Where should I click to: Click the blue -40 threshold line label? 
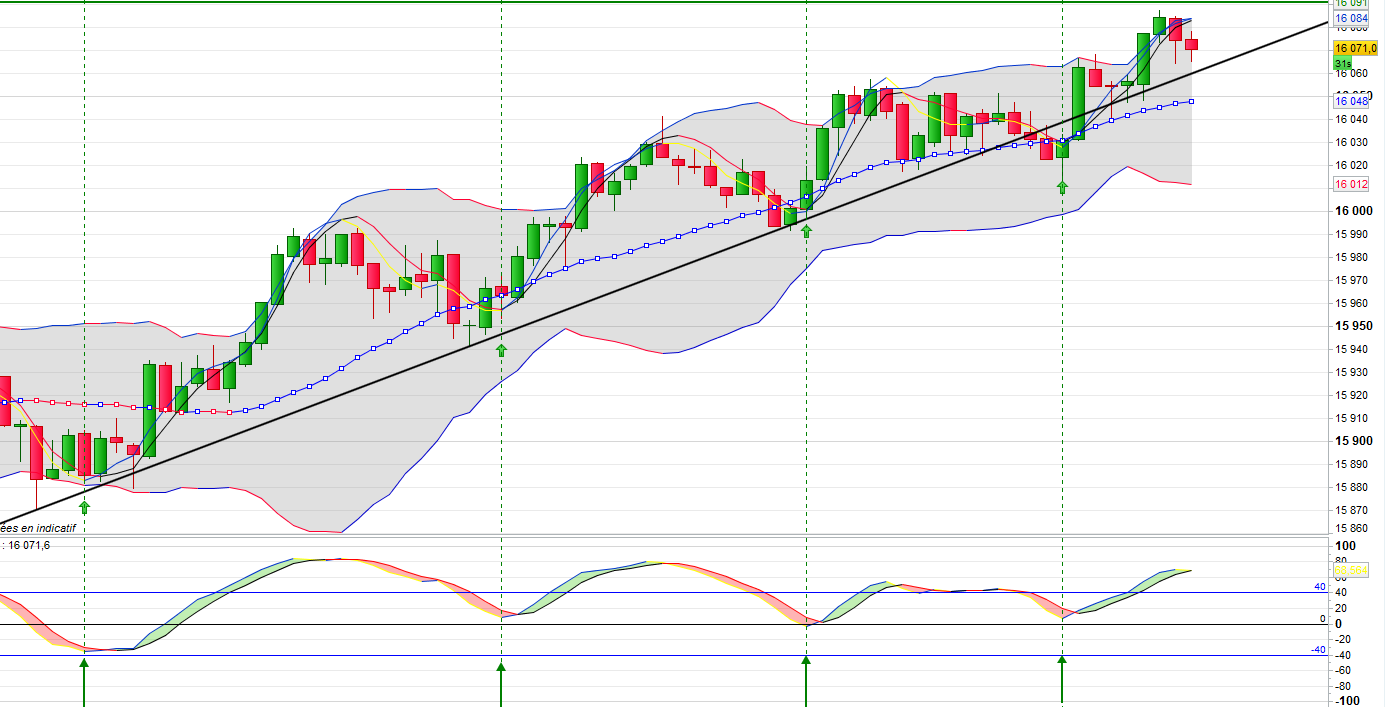[x=1318, y=650]
